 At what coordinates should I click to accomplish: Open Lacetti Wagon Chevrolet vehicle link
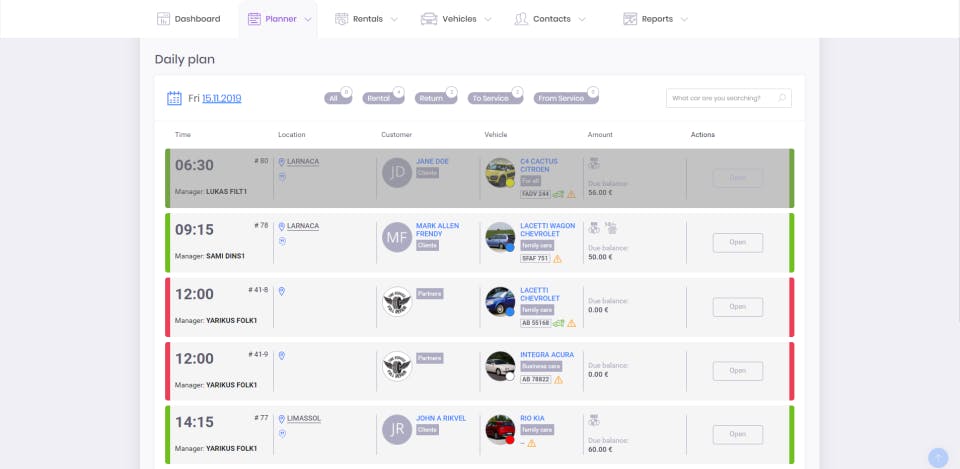click(548, 230)
